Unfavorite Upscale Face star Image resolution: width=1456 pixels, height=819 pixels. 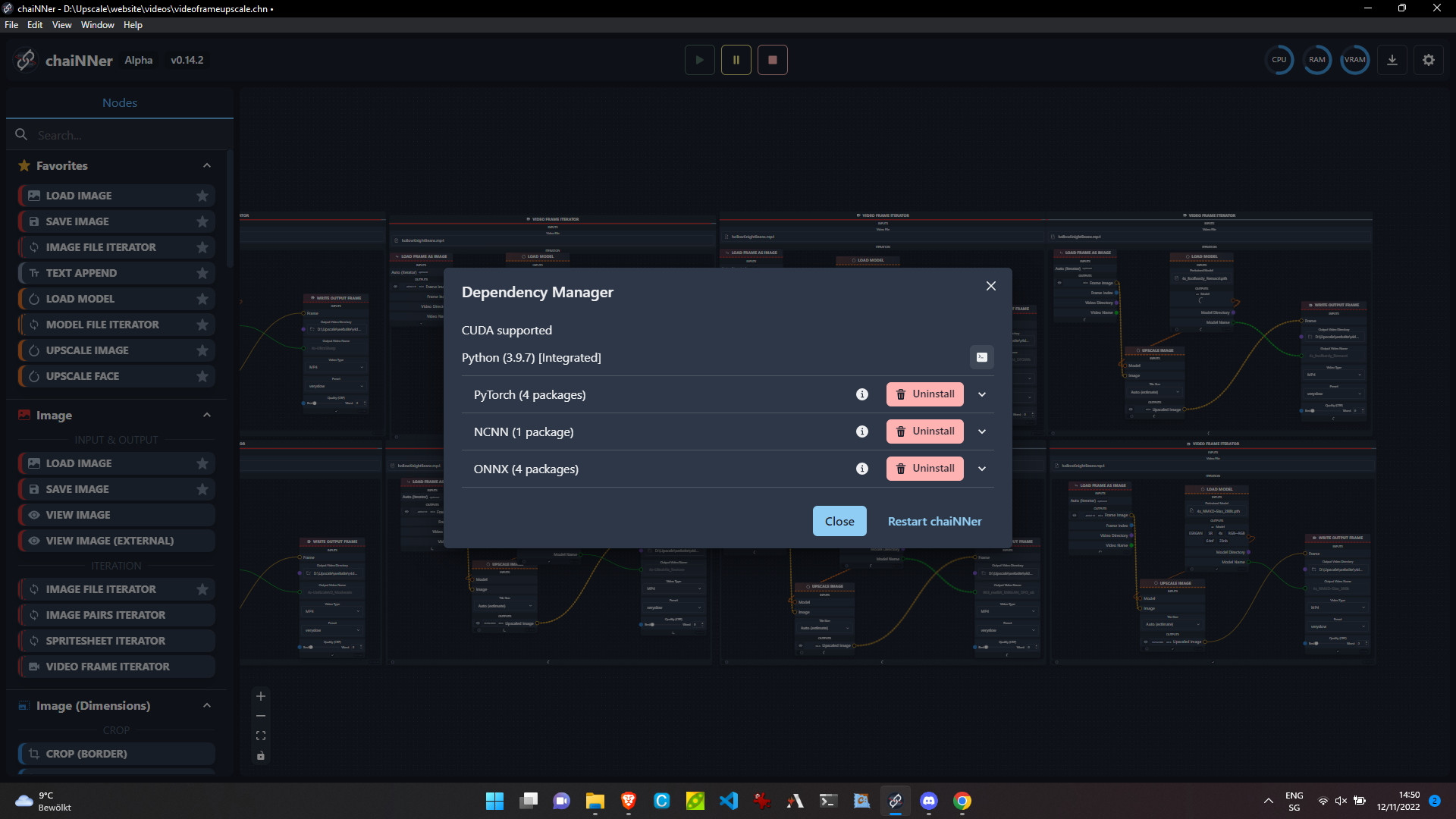coord(202,376)
